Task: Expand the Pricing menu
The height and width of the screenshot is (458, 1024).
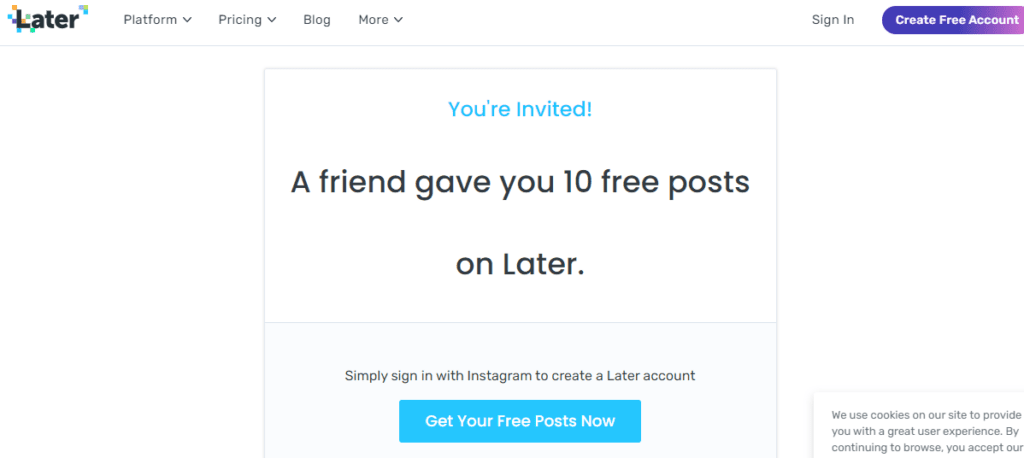Action: (248, 20)
